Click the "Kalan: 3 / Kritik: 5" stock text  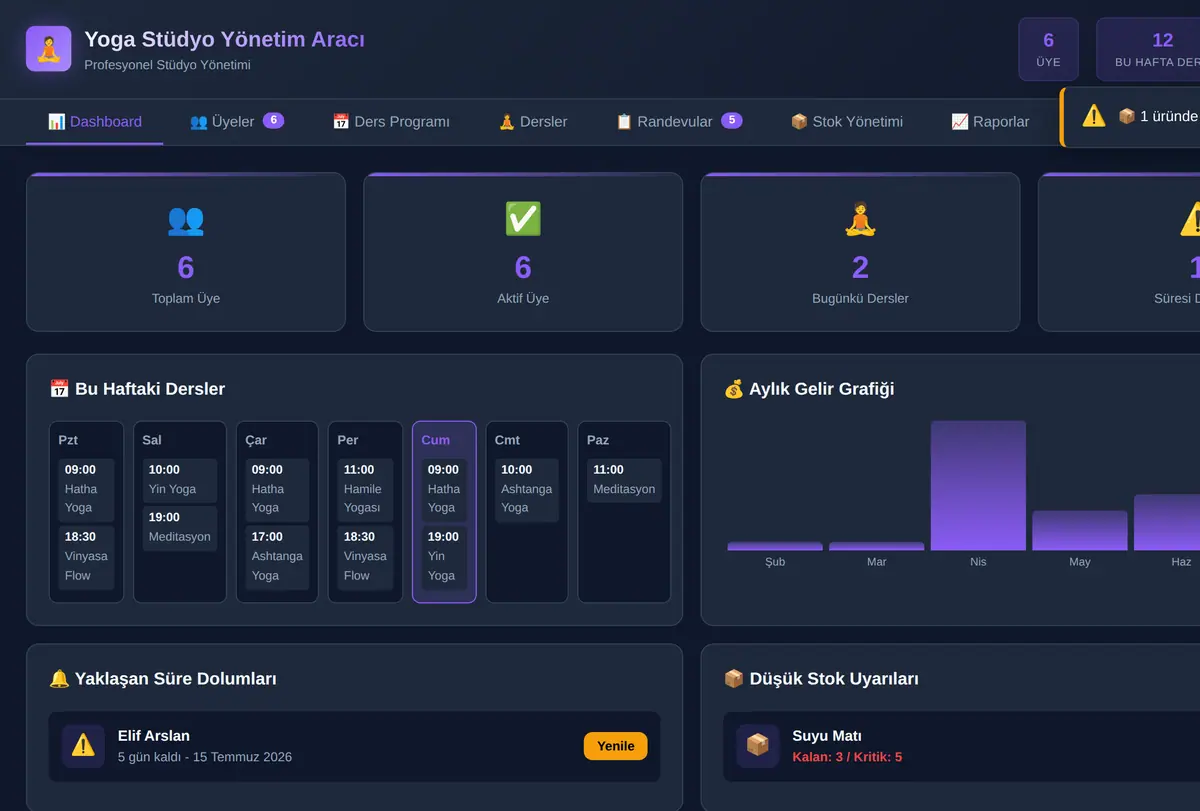pos(847,757)
